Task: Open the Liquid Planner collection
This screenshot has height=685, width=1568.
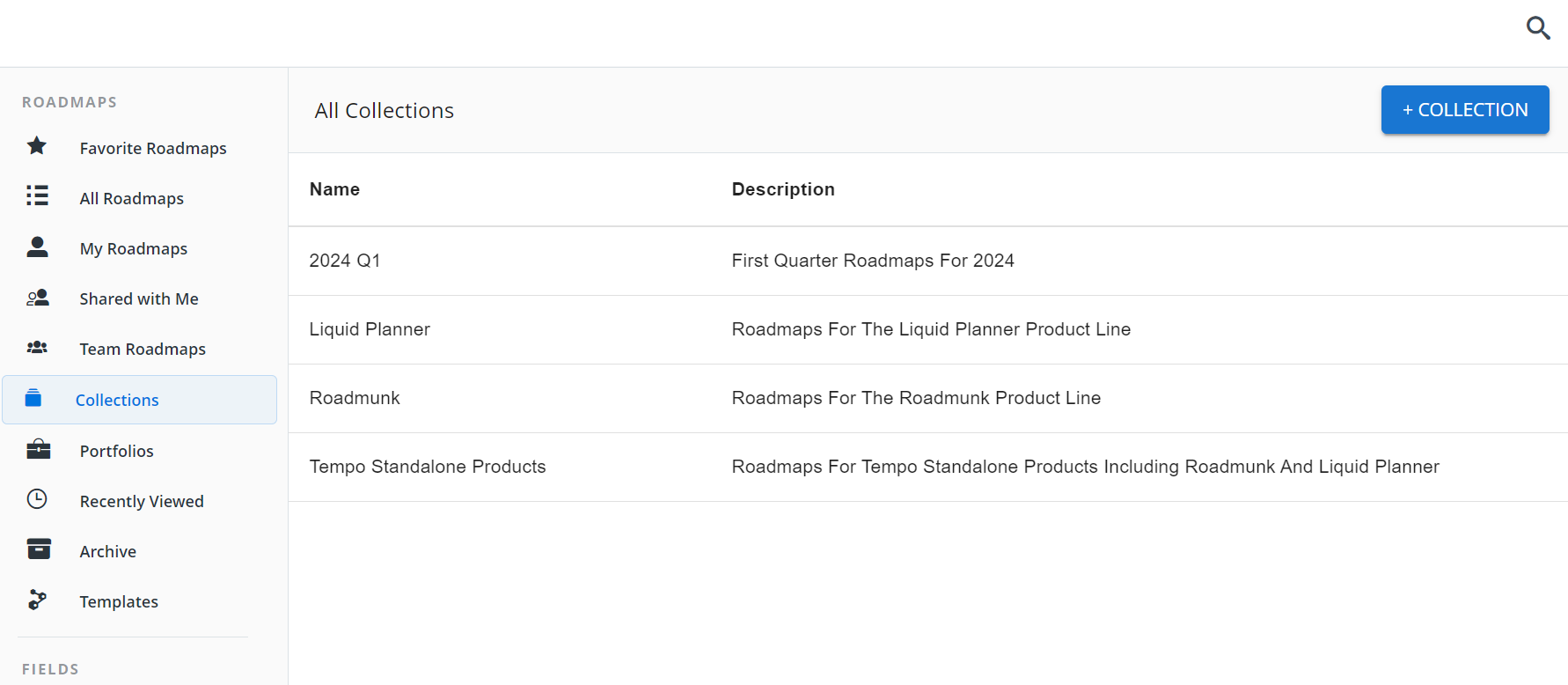Action: point(370,329)
